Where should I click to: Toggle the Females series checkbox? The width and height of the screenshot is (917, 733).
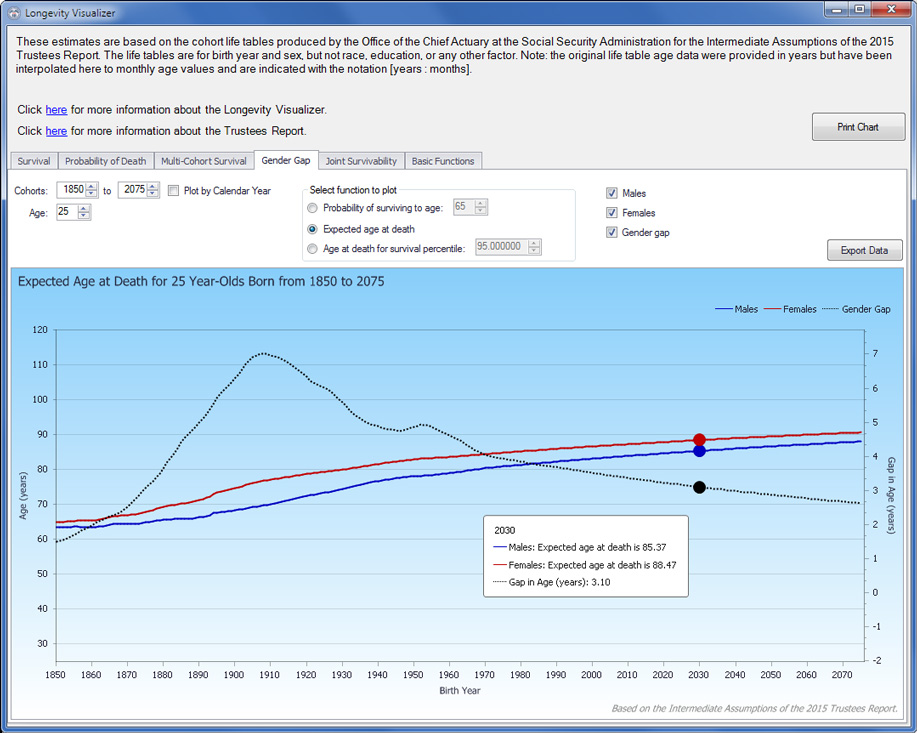612,213
